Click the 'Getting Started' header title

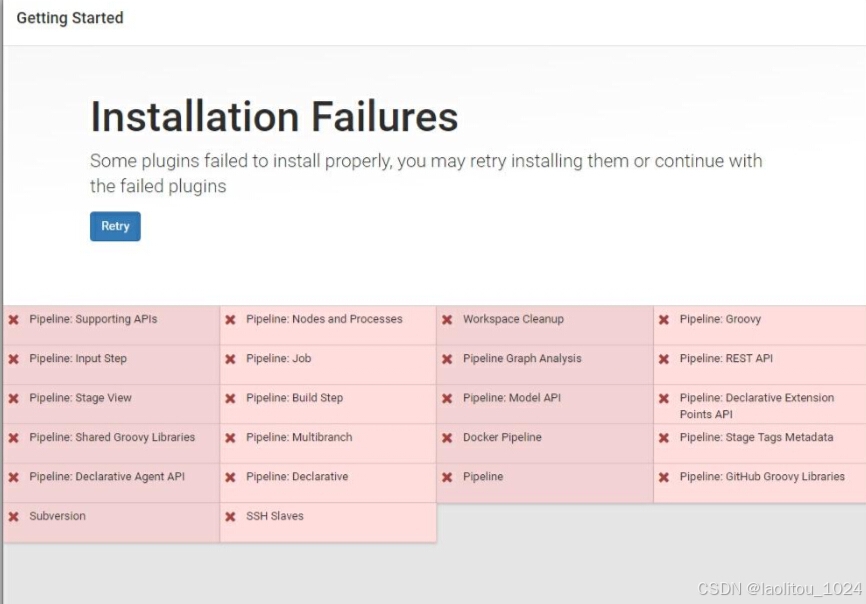point(70,18)
